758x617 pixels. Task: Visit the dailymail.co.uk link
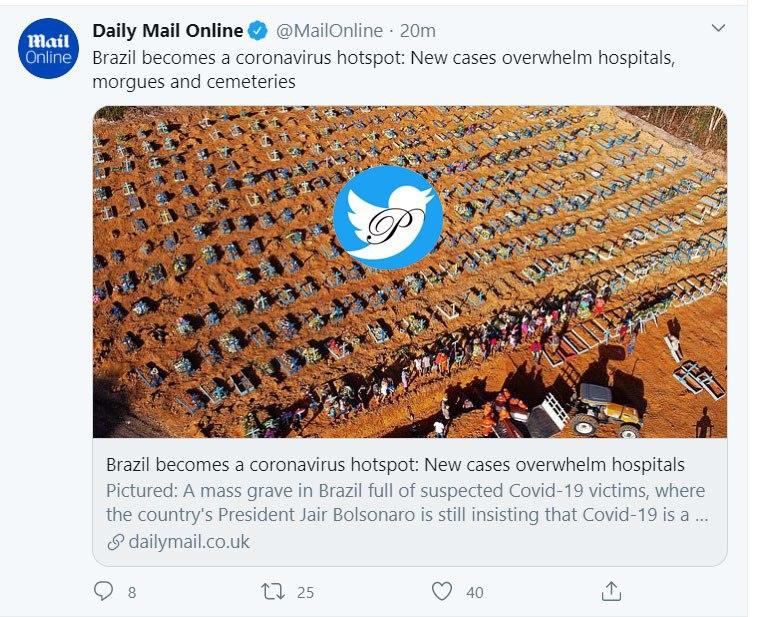[x=188, y=542]
